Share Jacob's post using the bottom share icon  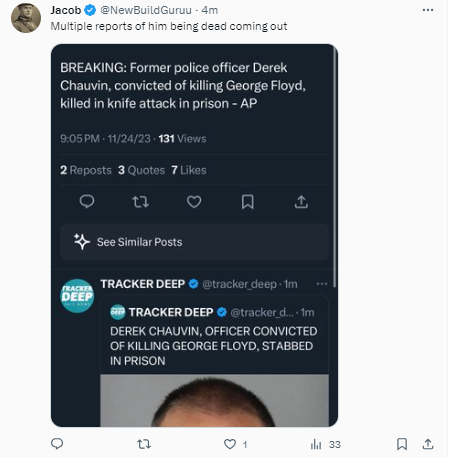coord(428,444)
